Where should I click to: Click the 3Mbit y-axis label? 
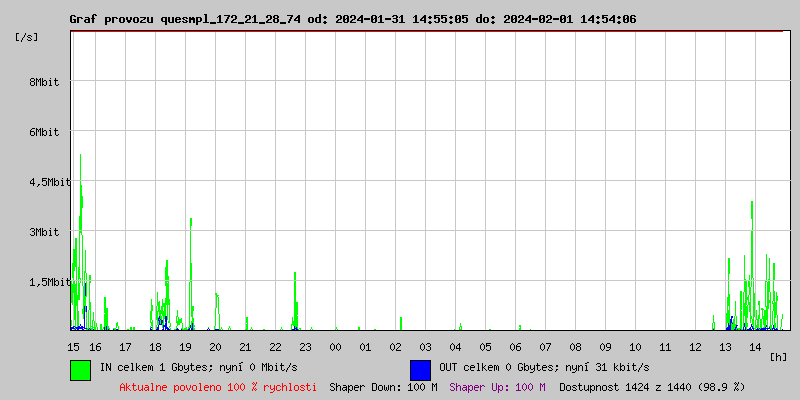(x=44, y=232)
